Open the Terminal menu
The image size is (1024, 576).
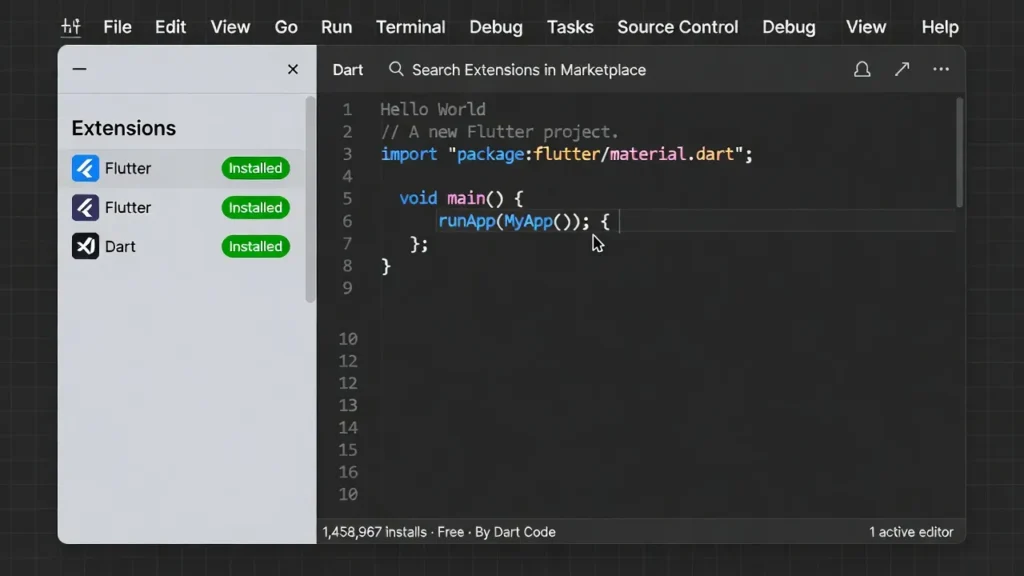411,27
